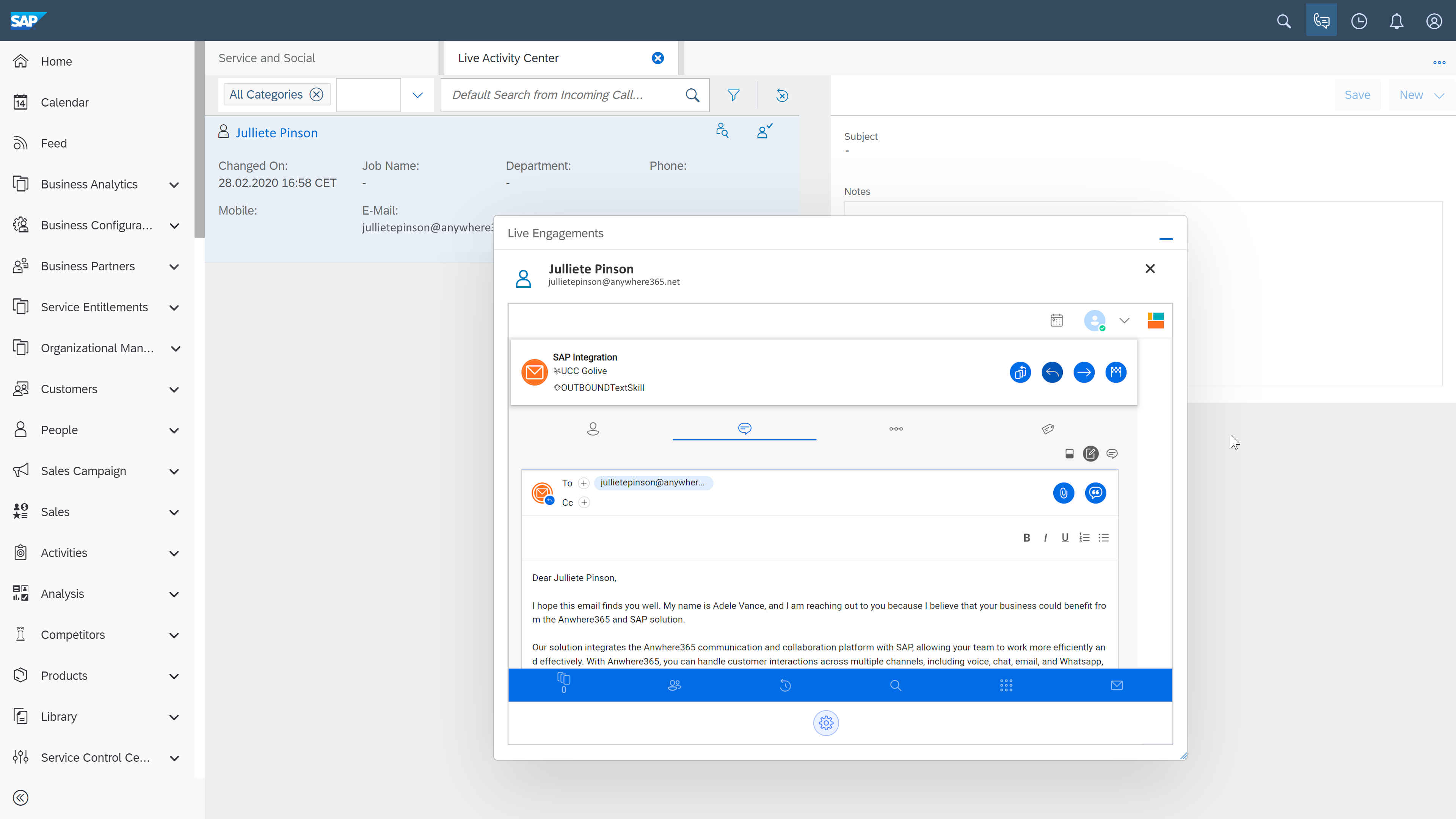Image resolution: width=1456 pixels, height=819 pixels.
Task: Toggle italic formatting in the email editor
Action: coord(1046,538)
